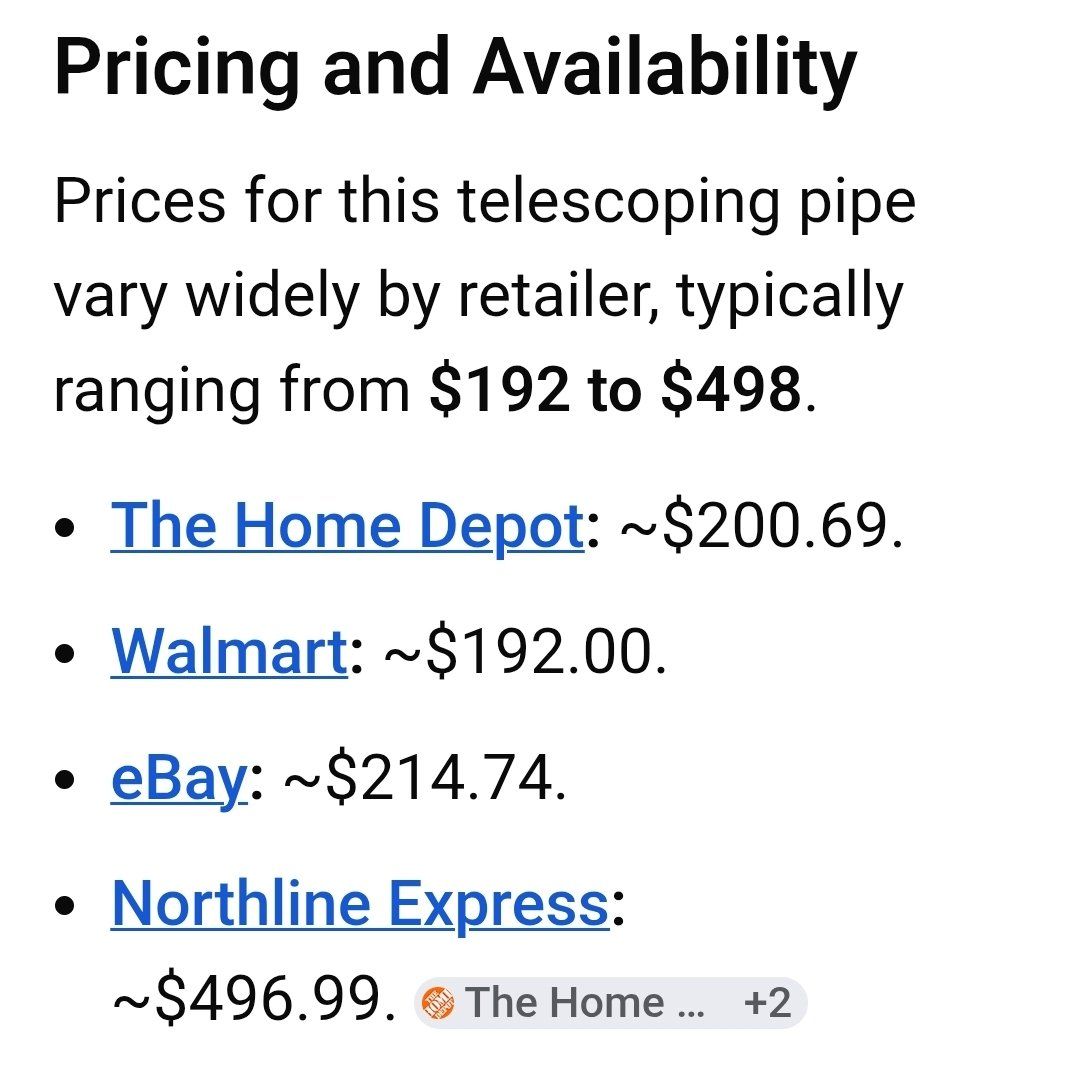1079x1067 pixels.
Task: Open The Home Depot retailer link
Action: click(x=348, y=526)
